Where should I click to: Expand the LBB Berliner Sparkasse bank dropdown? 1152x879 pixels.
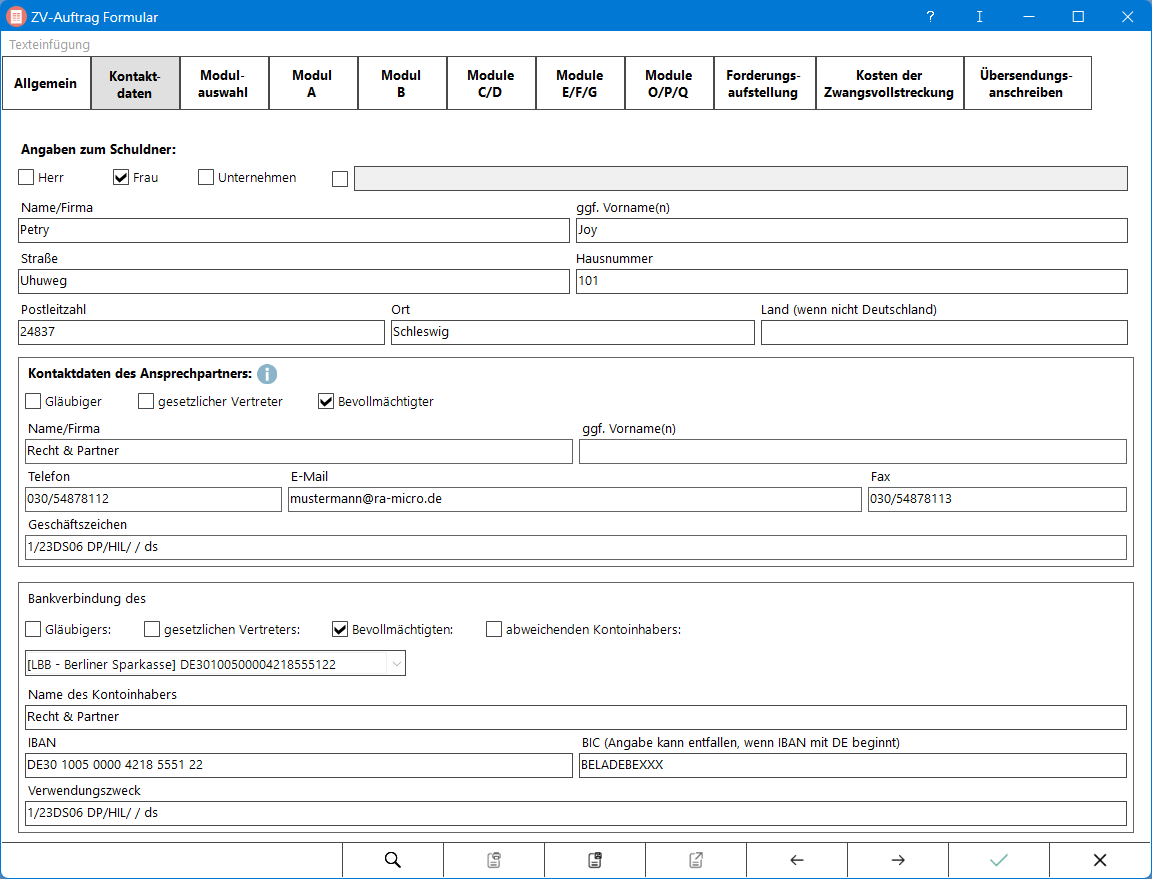396,663
